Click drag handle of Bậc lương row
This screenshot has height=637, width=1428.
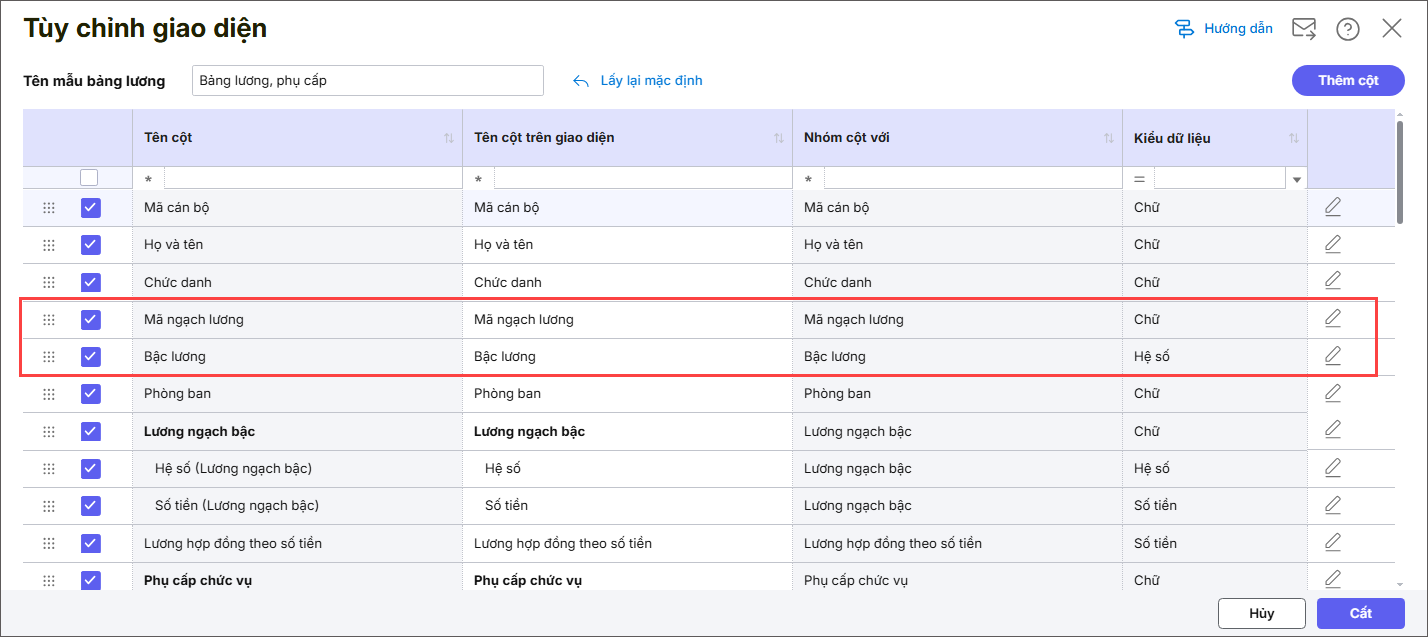click(x=49, y=356)
